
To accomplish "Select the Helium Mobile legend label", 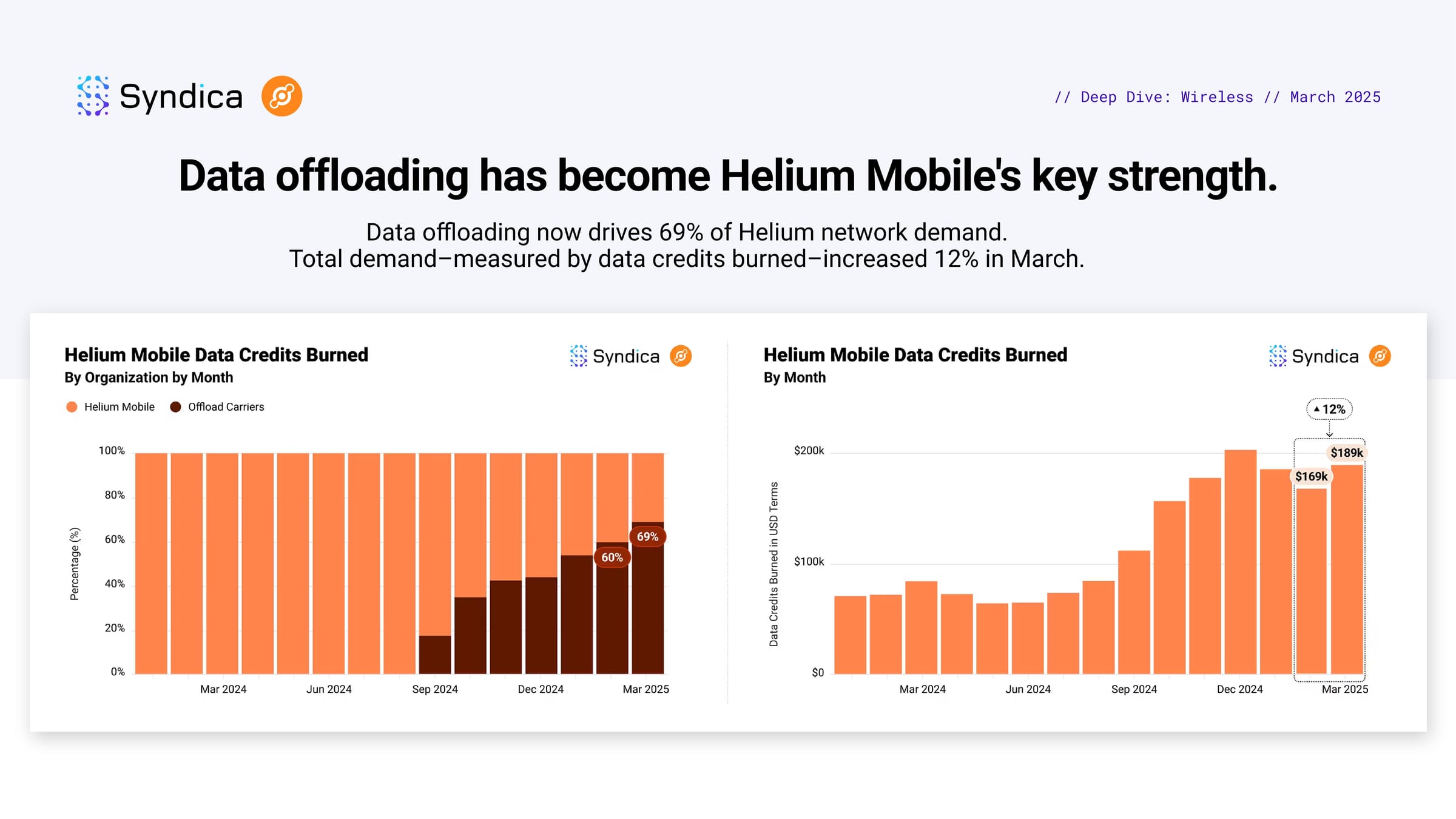I will click(x=120, y=407).
